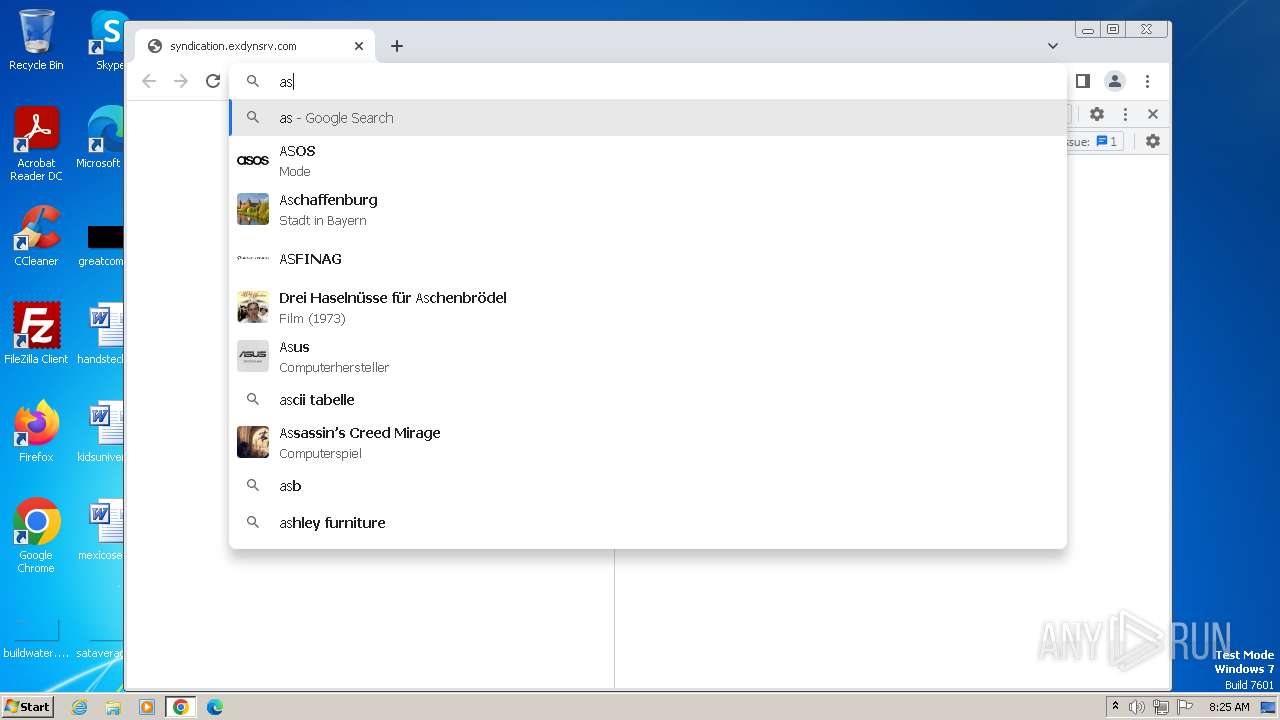1280x720 pixels.
Task: Open DevTools customize three-dot menu
Action: tap(1125, 114)
